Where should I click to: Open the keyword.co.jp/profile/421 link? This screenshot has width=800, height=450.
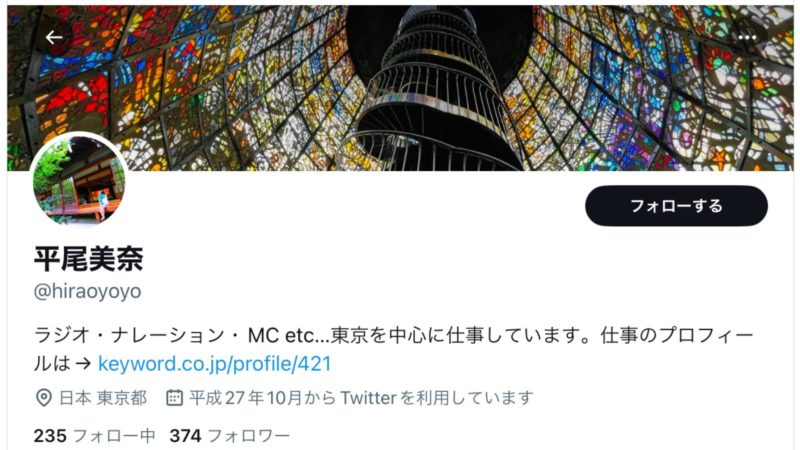point(214,364)
